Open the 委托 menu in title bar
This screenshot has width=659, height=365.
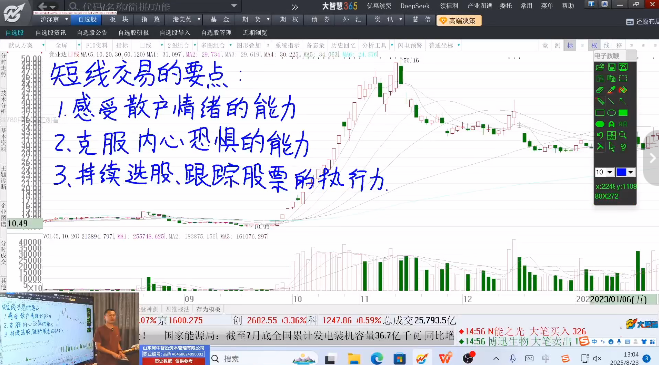(x=506, y=6)
